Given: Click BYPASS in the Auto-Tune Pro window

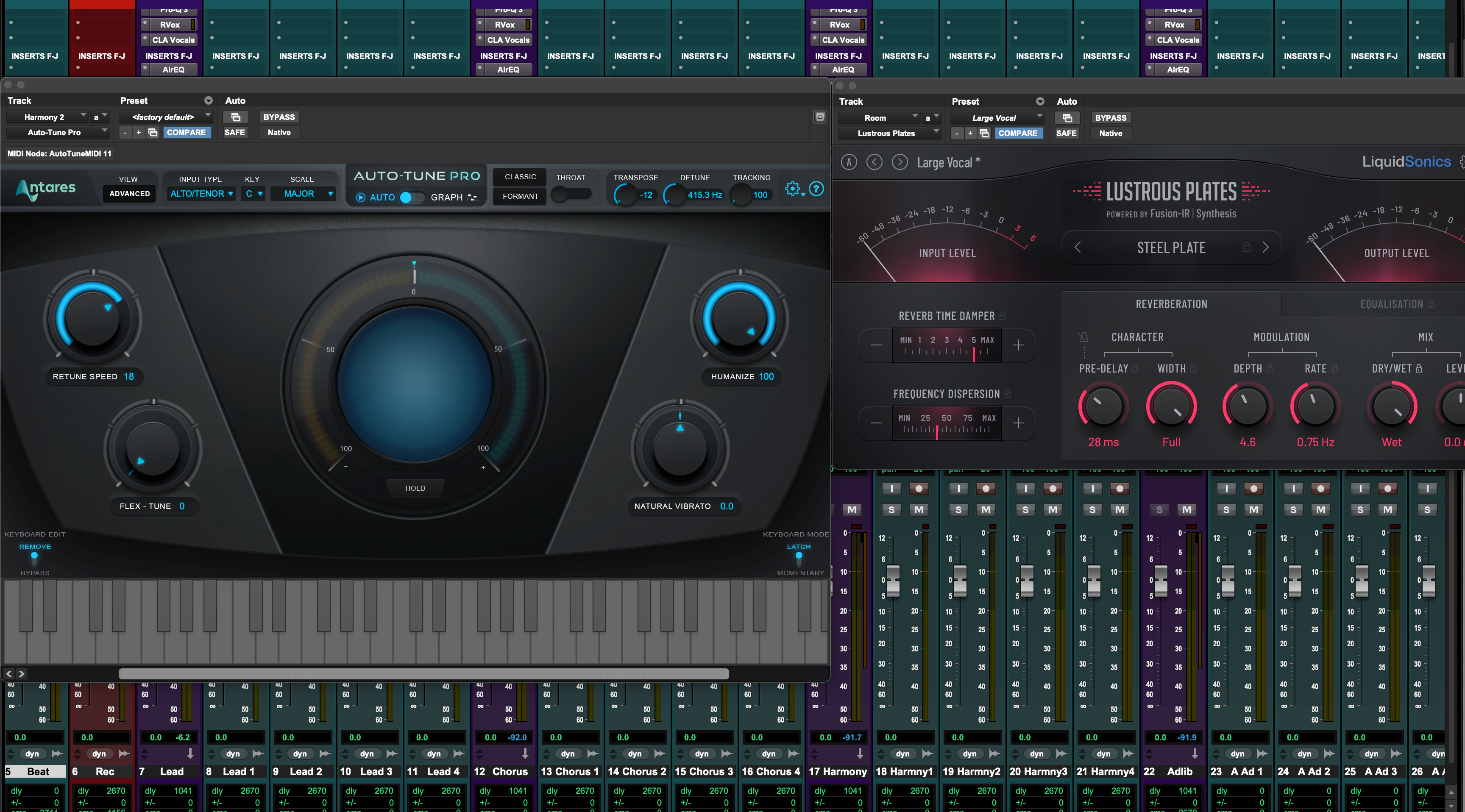Looking at the screenshot, I should tap(279, 117).
